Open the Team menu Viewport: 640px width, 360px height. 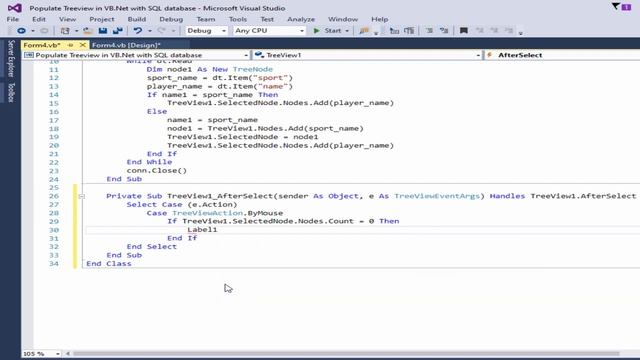(206, 19)
